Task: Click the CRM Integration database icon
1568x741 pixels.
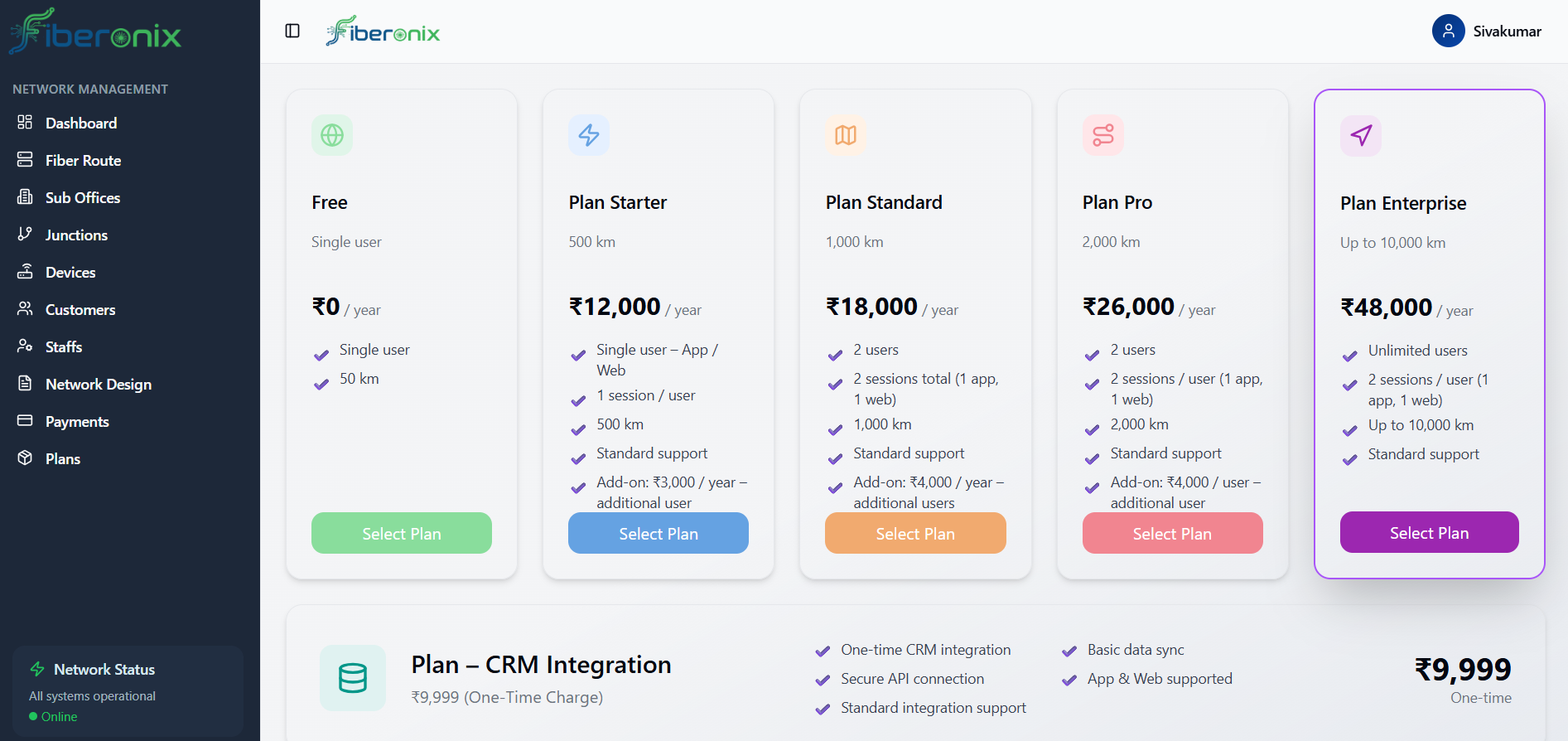Action: click(353, 678)
